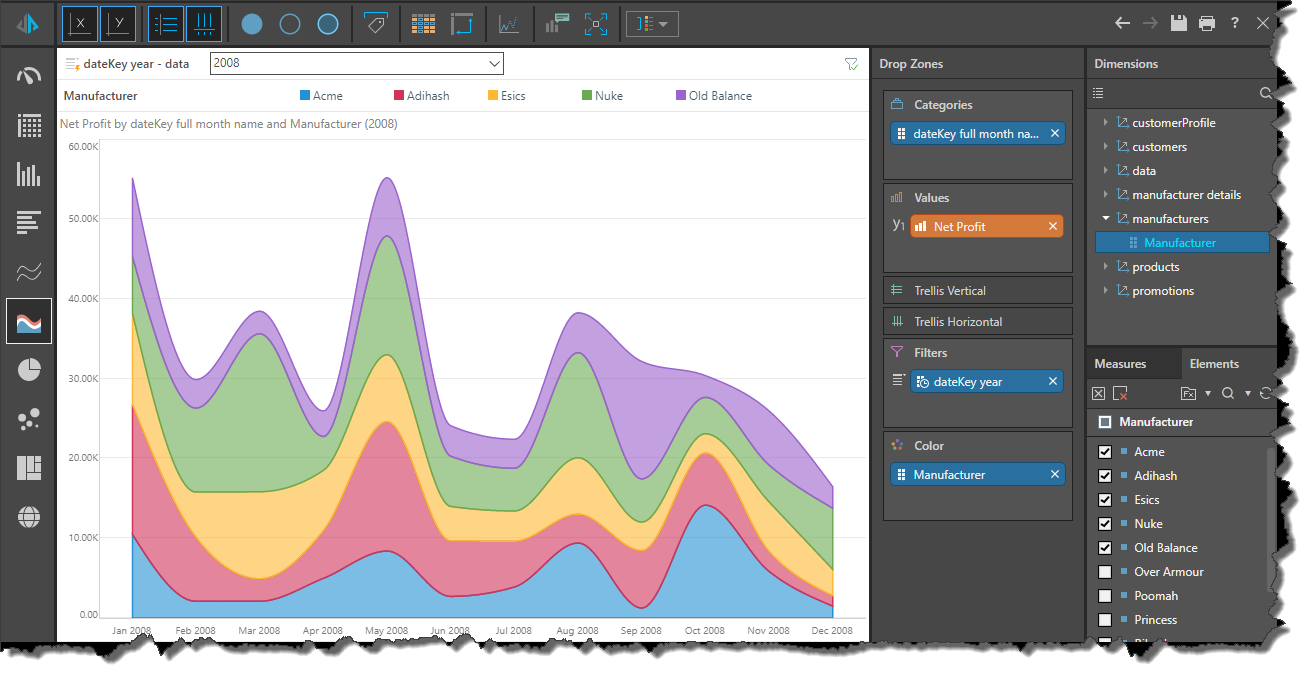Uncheck the Acme manufacturer checkbox

point(1105,452)
